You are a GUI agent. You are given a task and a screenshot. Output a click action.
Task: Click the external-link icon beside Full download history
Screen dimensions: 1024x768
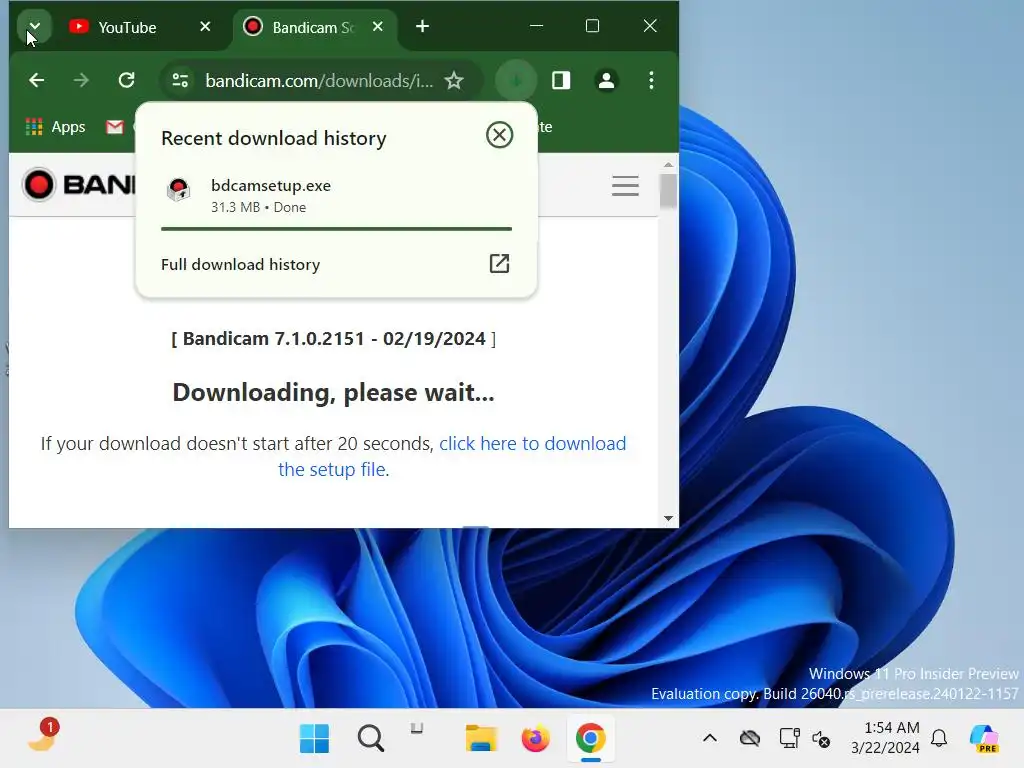click(x=500, y=263)
